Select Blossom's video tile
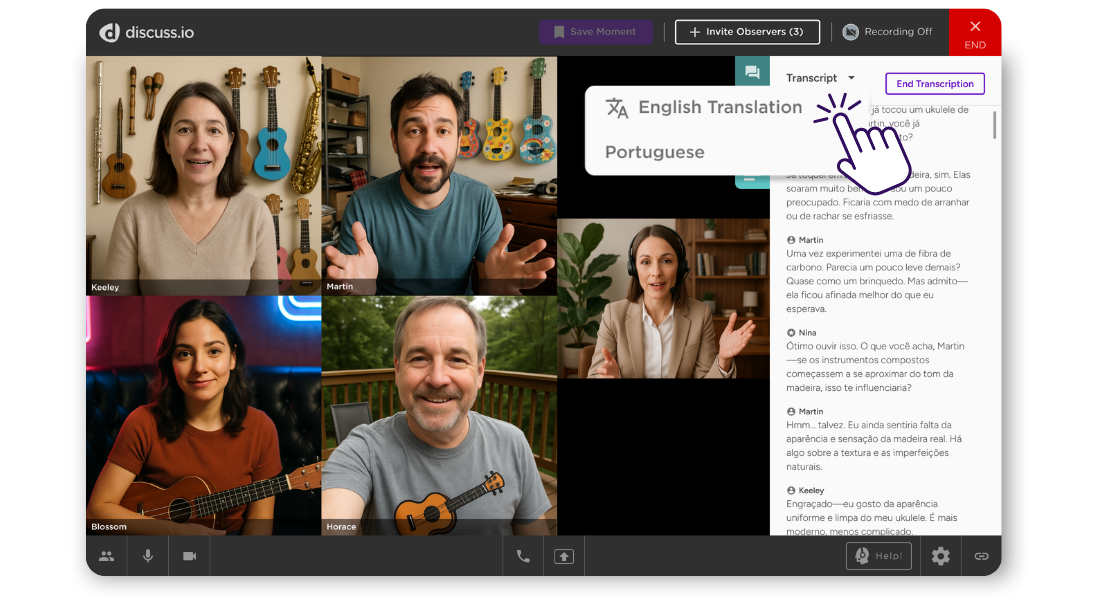Screen dimensions: 1100x600 (x=203, y=415)
